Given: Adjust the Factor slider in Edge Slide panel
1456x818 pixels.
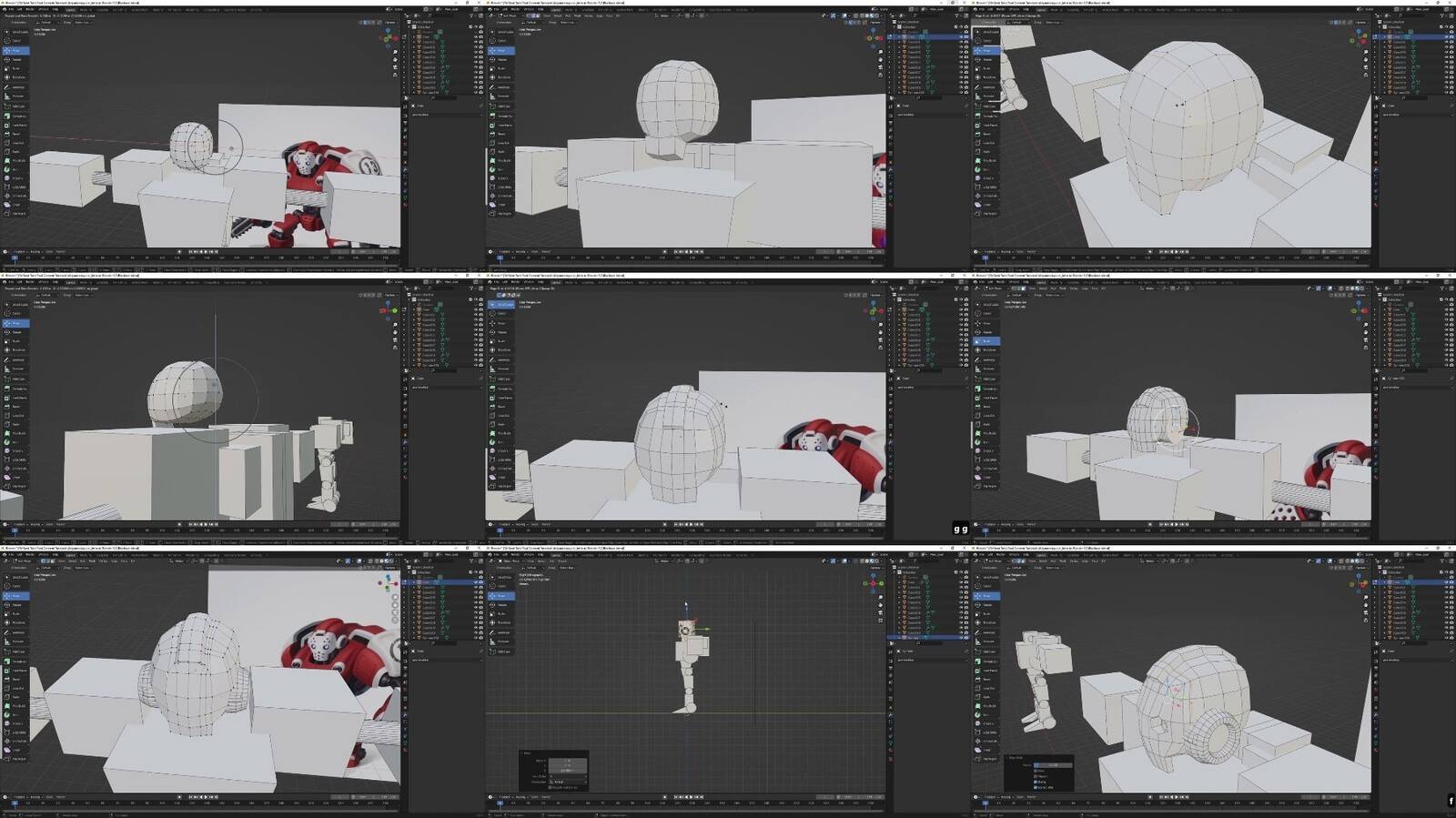Looking at the screenshot, I should [x=1053, y=765].
